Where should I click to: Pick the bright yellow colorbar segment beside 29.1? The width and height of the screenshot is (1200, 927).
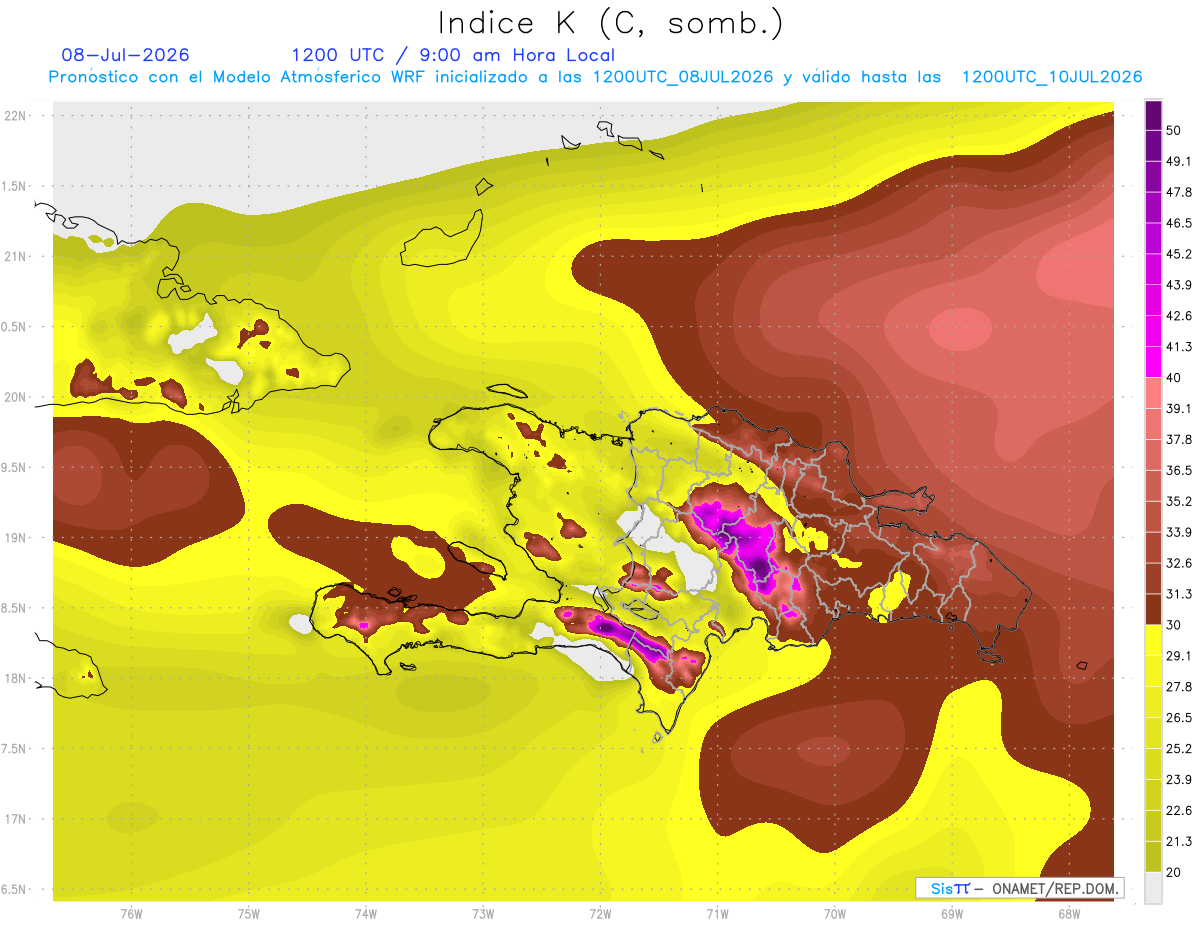(x=1153, y=640)
